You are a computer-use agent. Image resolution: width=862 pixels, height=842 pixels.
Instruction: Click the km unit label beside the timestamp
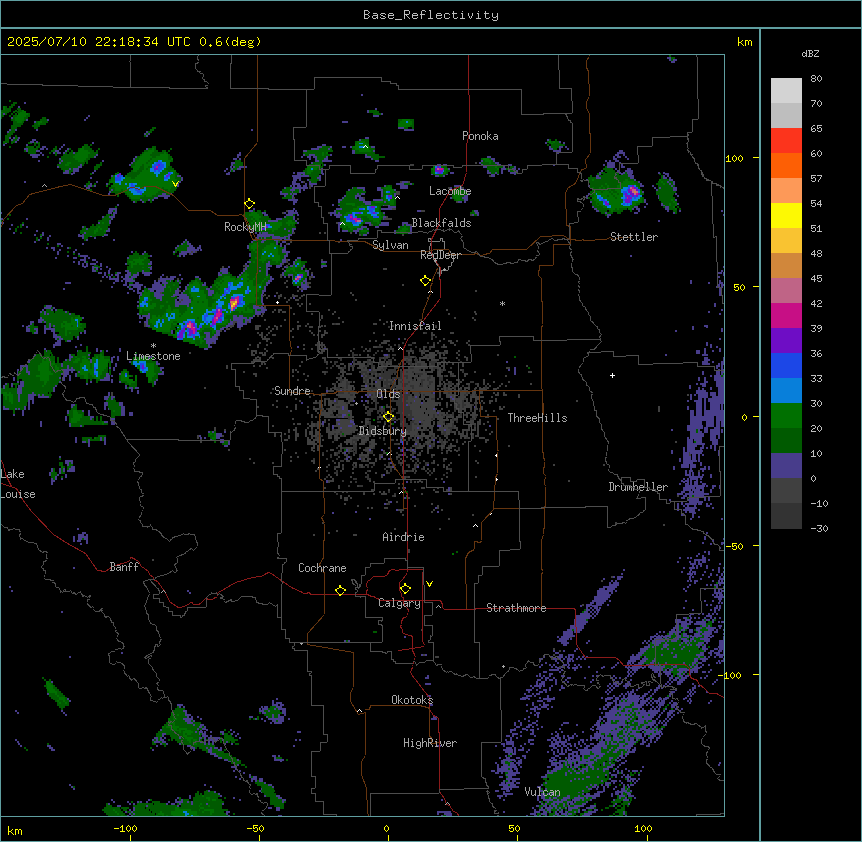744,42
